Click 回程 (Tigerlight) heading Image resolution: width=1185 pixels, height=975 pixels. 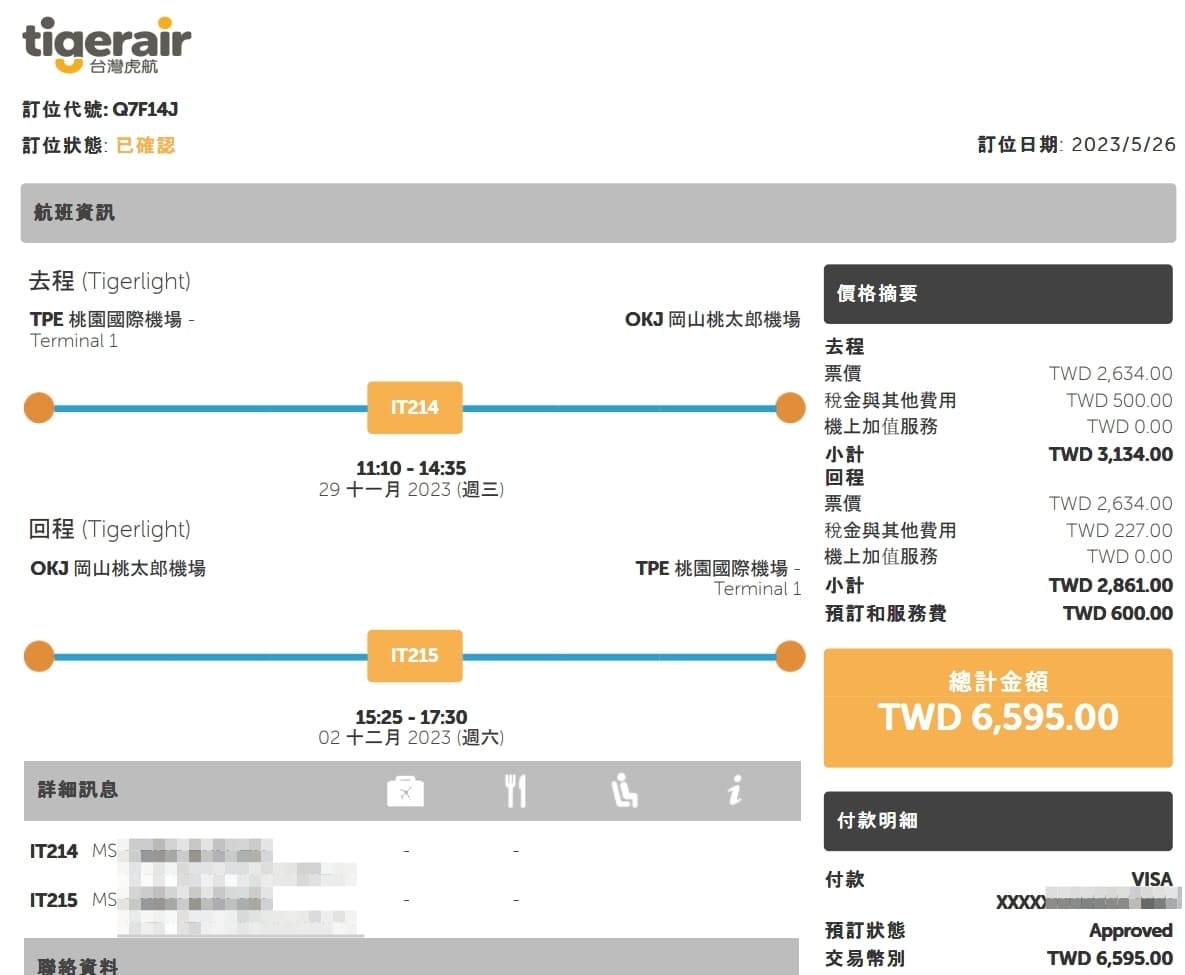pyautogui.click(x=110, y=529)
